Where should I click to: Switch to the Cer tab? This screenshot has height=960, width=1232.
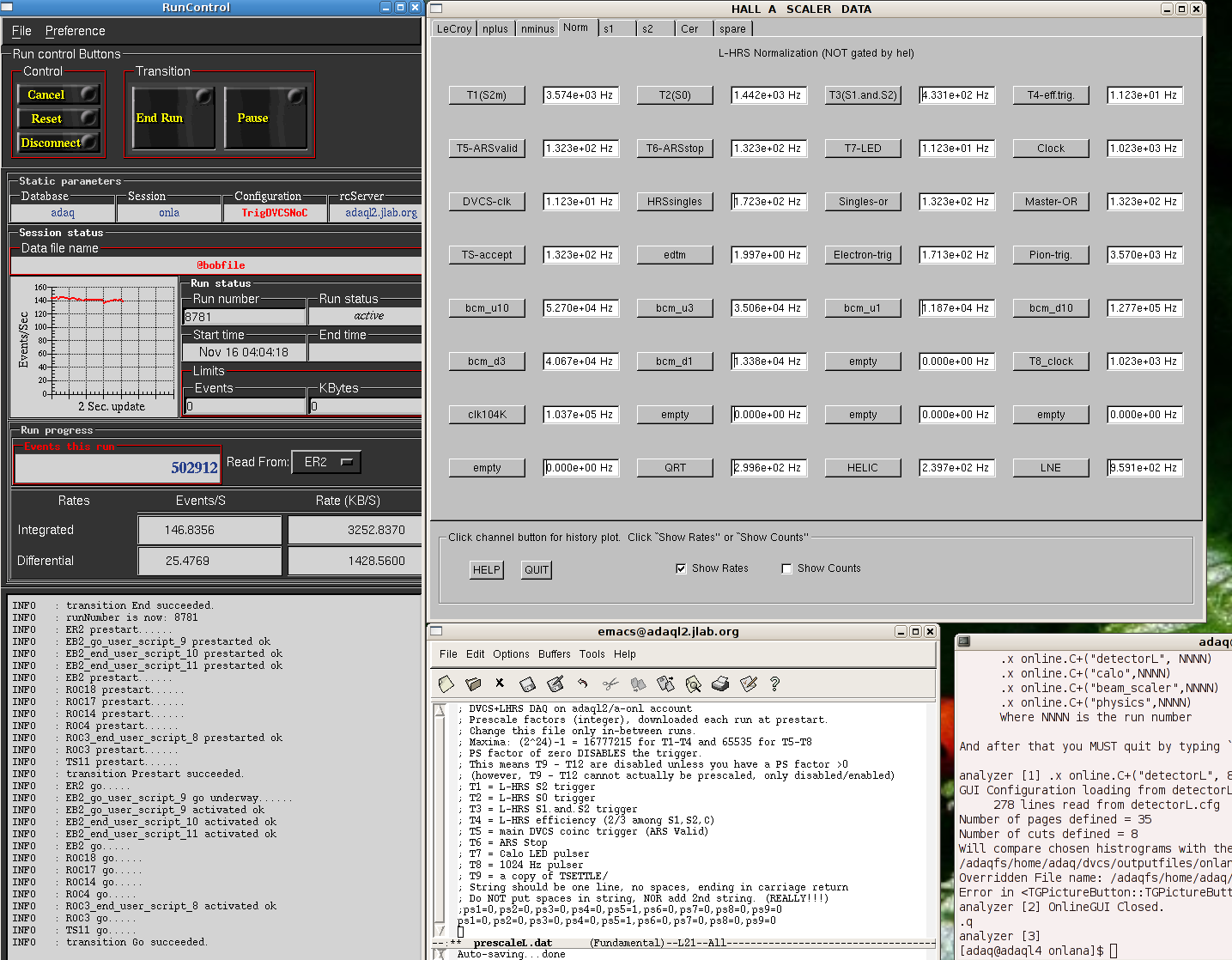point(695,28)
